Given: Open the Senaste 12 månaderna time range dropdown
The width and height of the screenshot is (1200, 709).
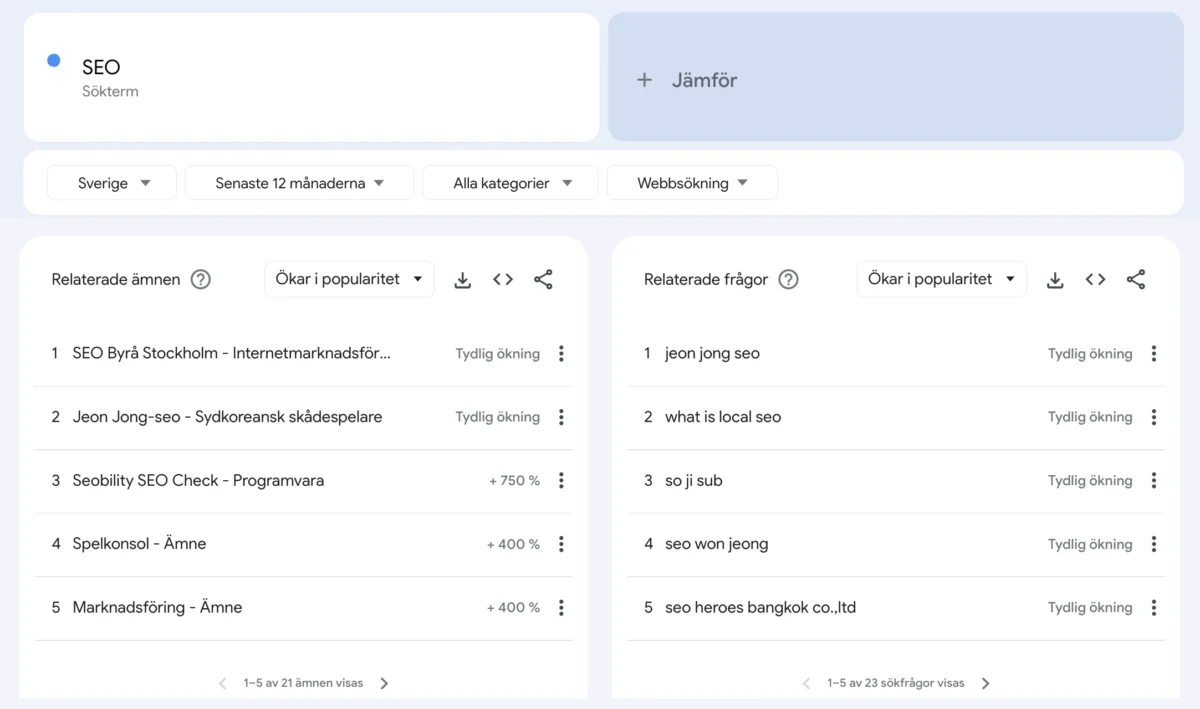Looking at the screenshot, I should 300,183.
